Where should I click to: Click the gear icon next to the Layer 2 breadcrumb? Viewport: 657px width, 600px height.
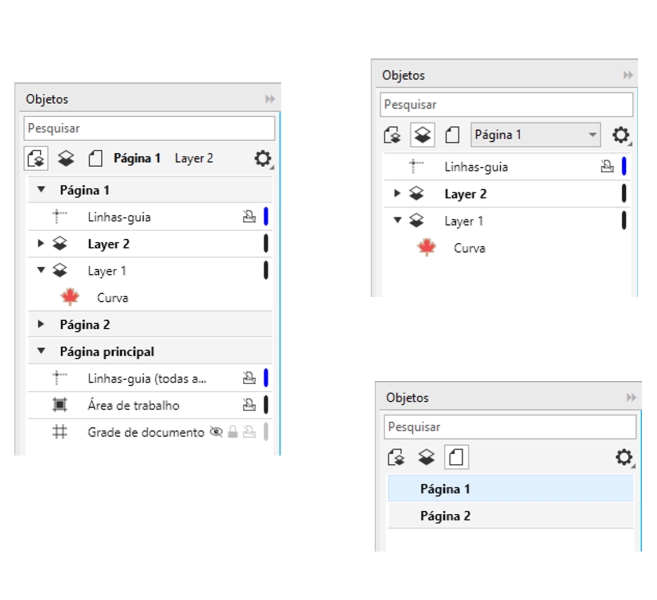point(263,159)
